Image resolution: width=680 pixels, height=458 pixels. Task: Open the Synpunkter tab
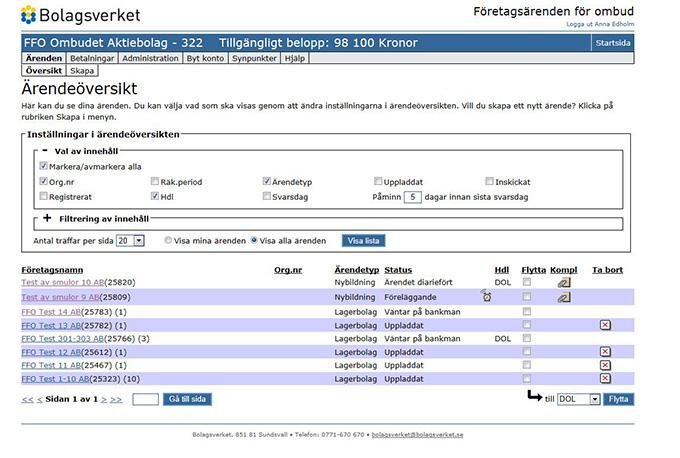tap(254, 58)
